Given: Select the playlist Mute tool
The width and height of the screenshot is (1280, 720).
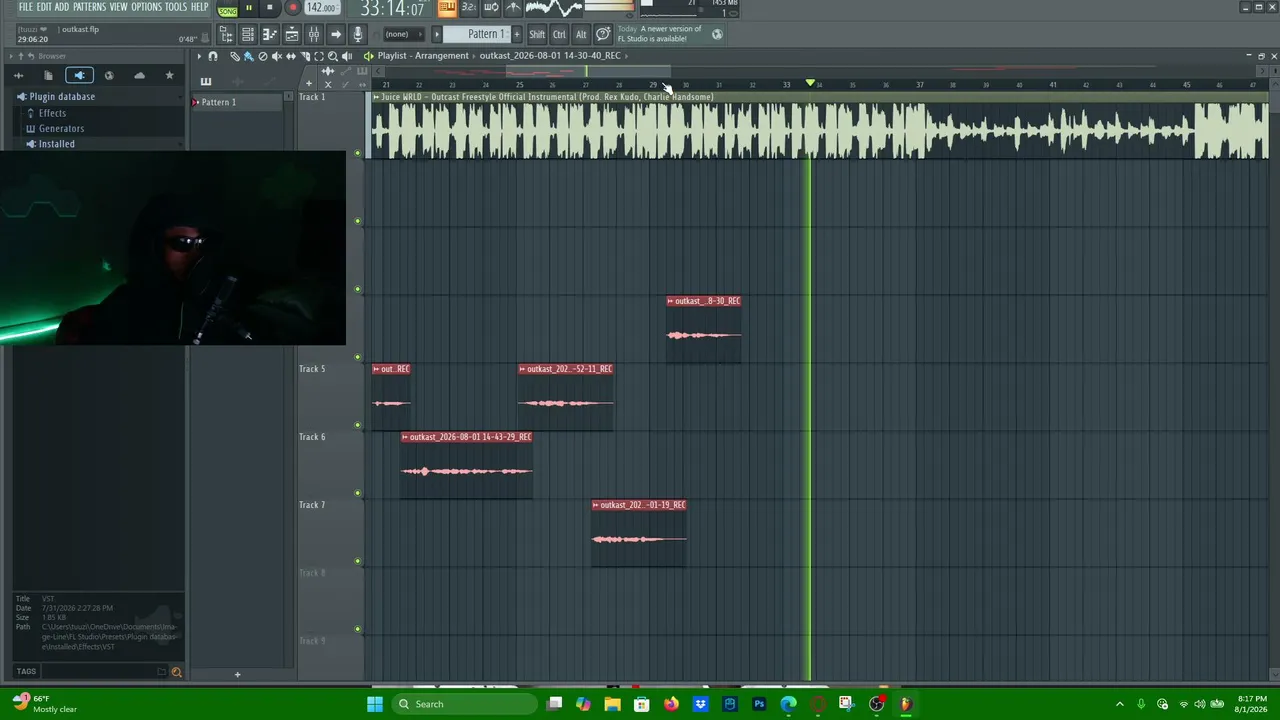Looking at the screenshot, I should pos(277,56).
